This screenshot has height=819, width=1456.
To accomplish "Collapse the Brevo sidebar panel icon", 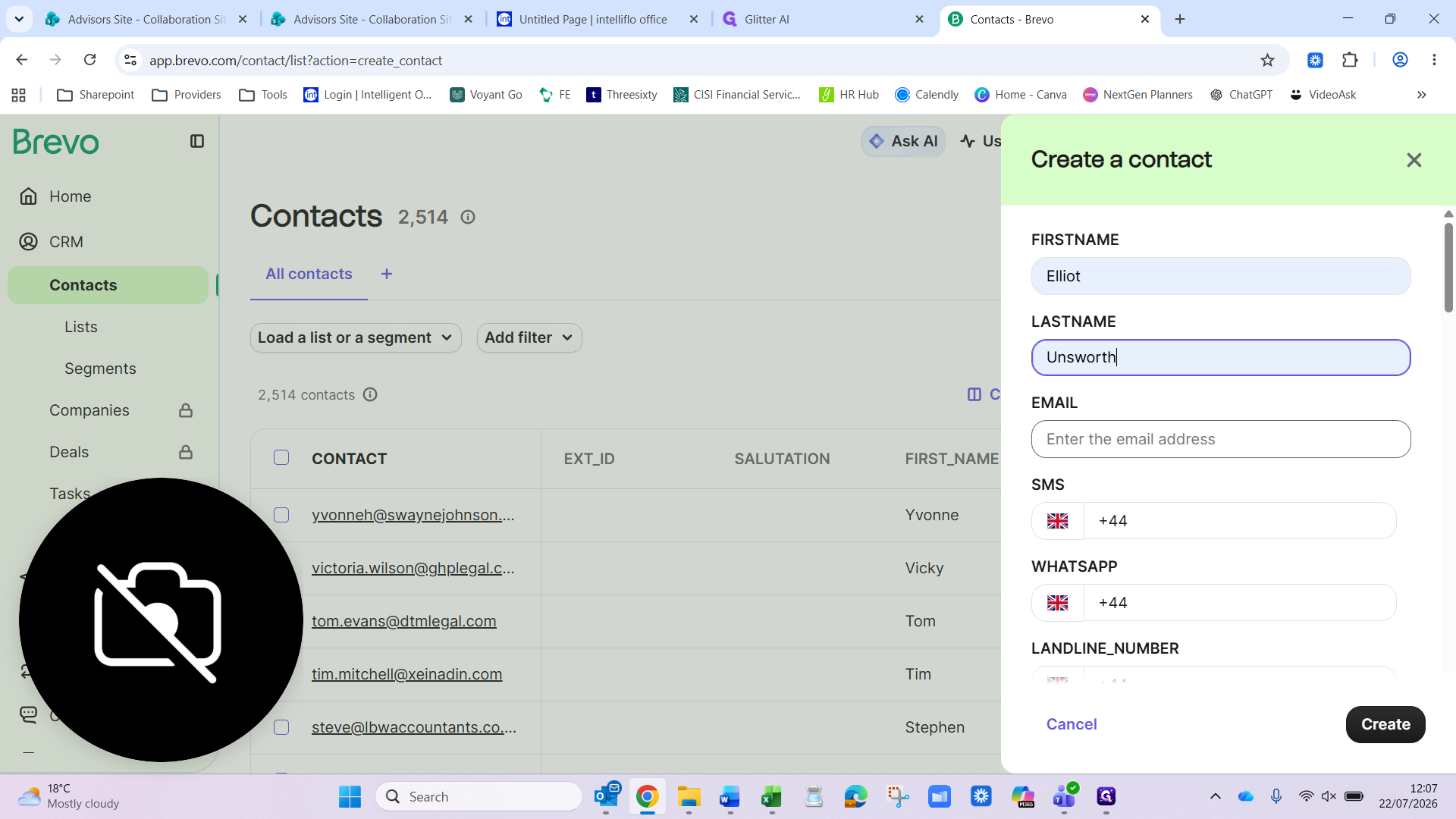I will [197, 141].
